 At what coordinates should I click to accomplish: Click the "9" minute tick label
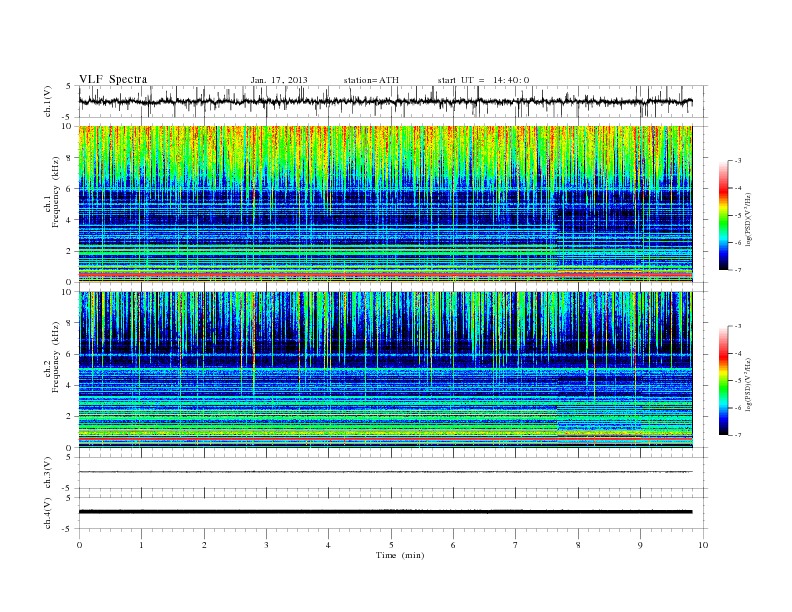coord(640,545)
